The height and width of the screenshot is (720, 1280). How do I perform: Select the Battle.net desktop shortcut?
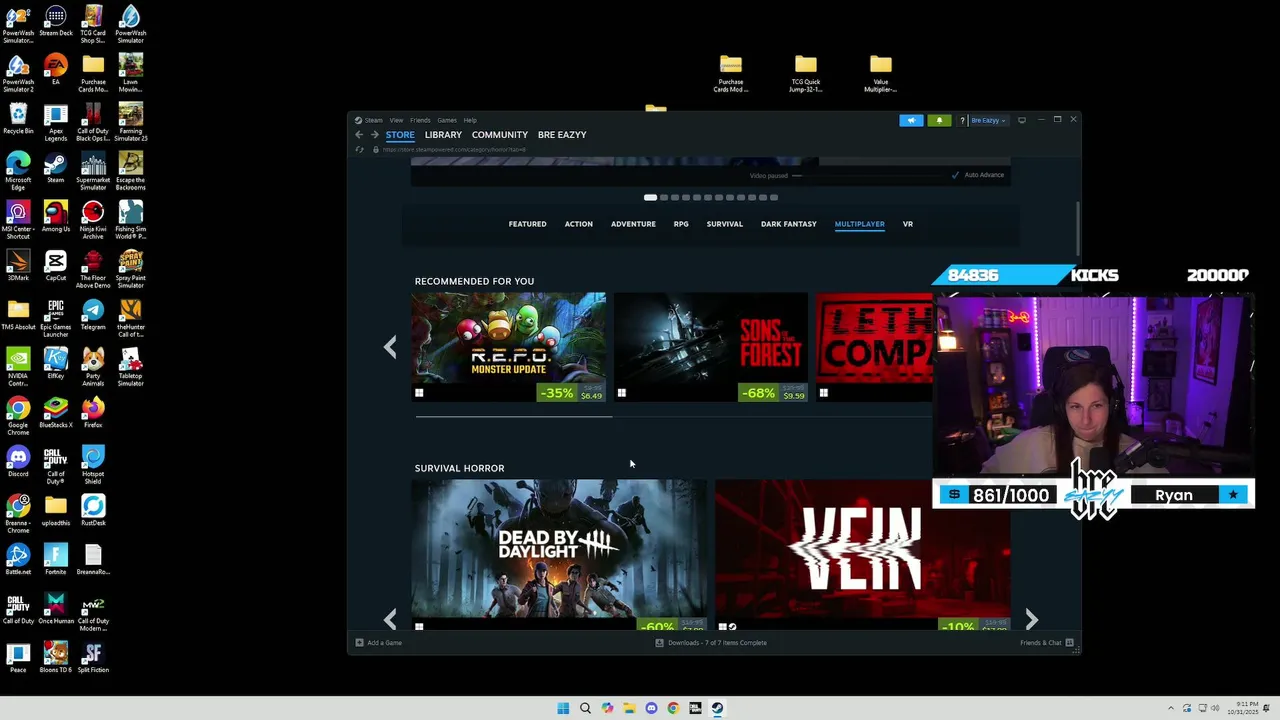tap(18, 560)
